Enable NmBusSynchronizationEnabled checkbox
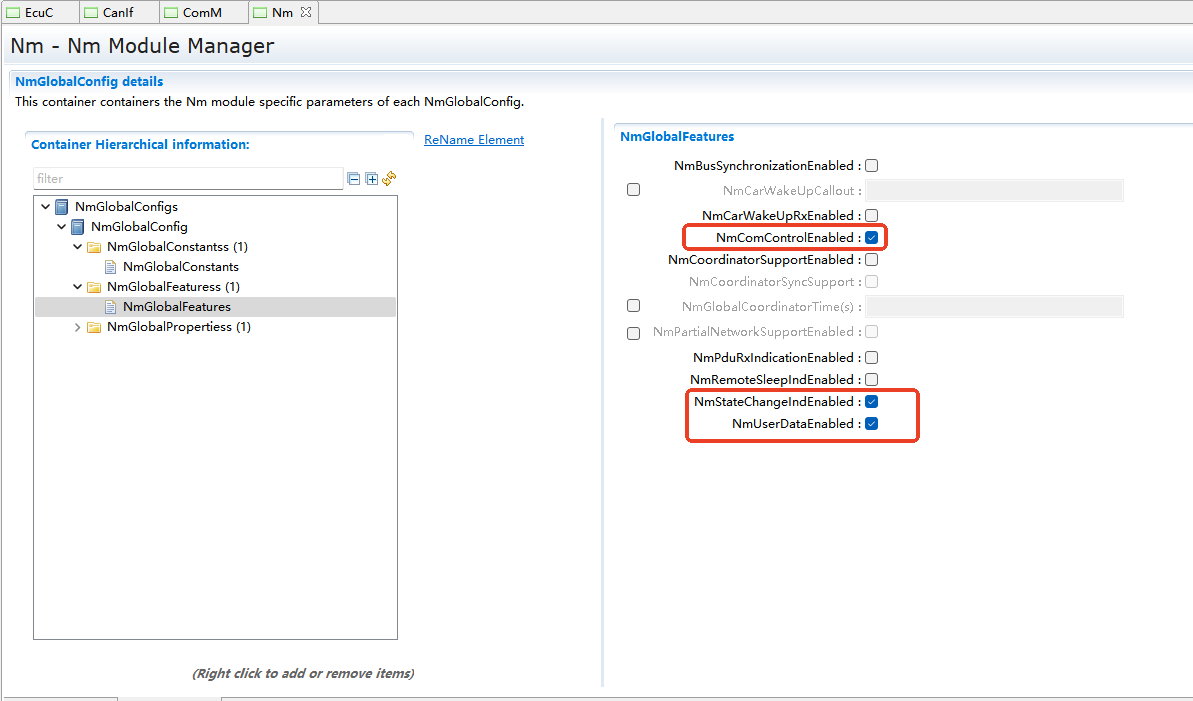The width and height of the screenshot is (1193, 701). coord(871,166)
